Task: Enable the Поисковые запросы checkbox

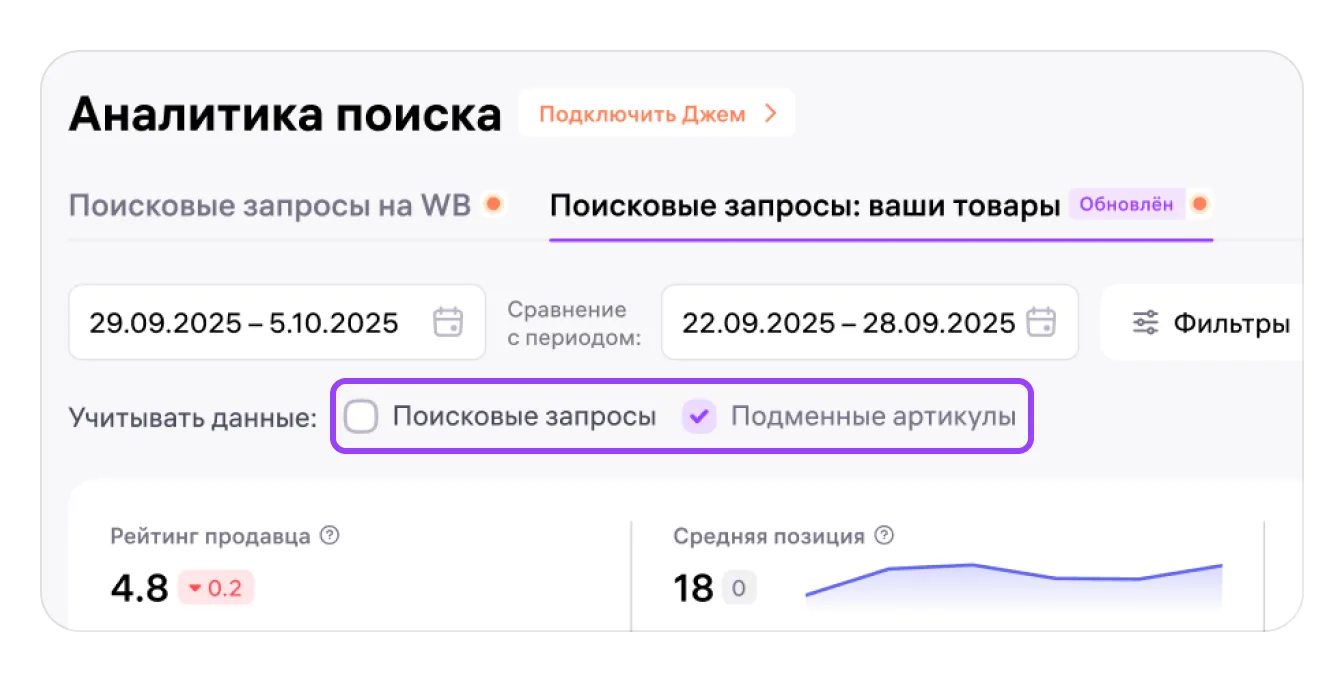Action: pyautogui.click(x=361, y=417)
